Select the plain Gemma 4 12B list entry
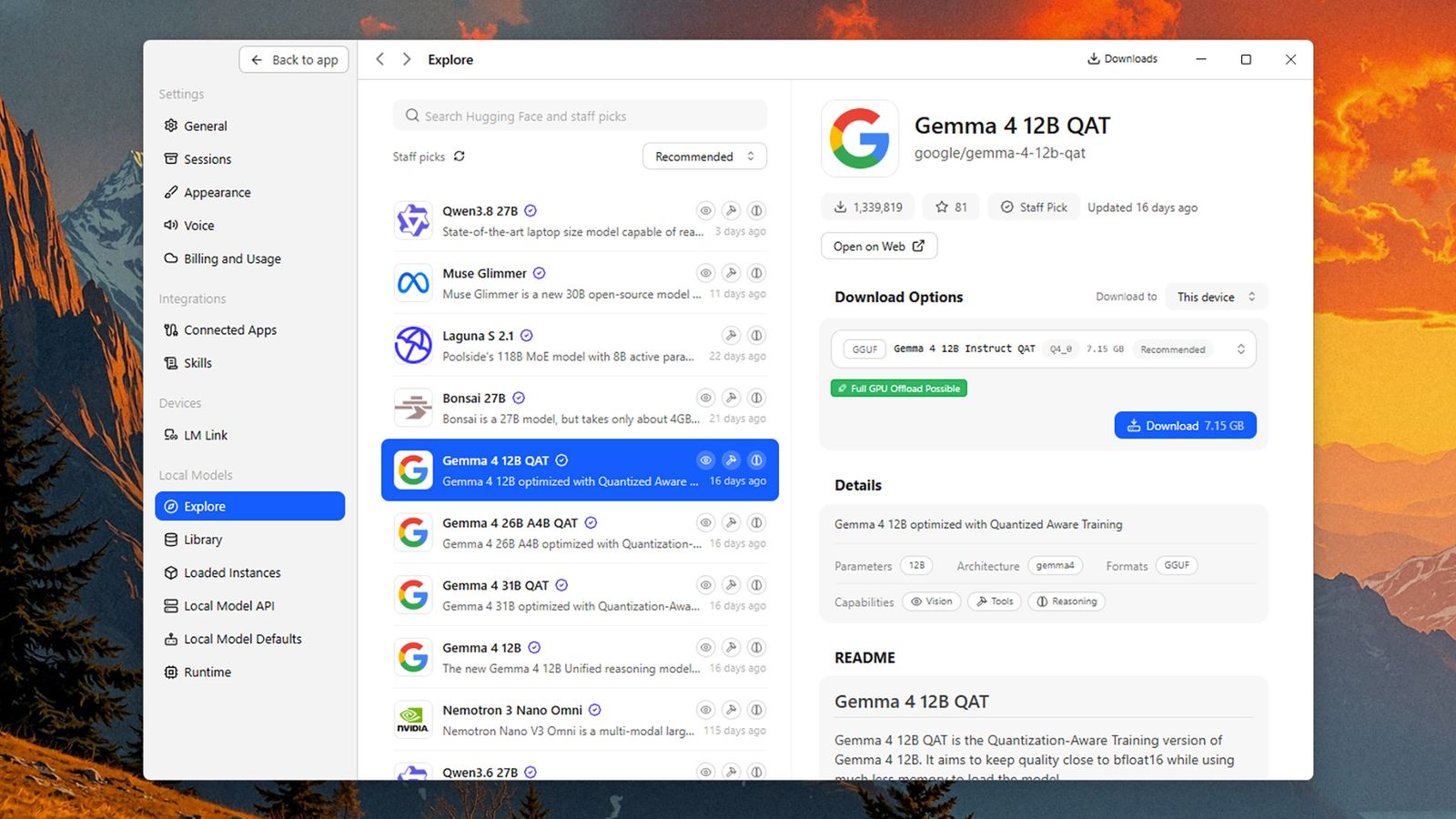This screenshot has width=1456, height=819. tap(580, 657)
